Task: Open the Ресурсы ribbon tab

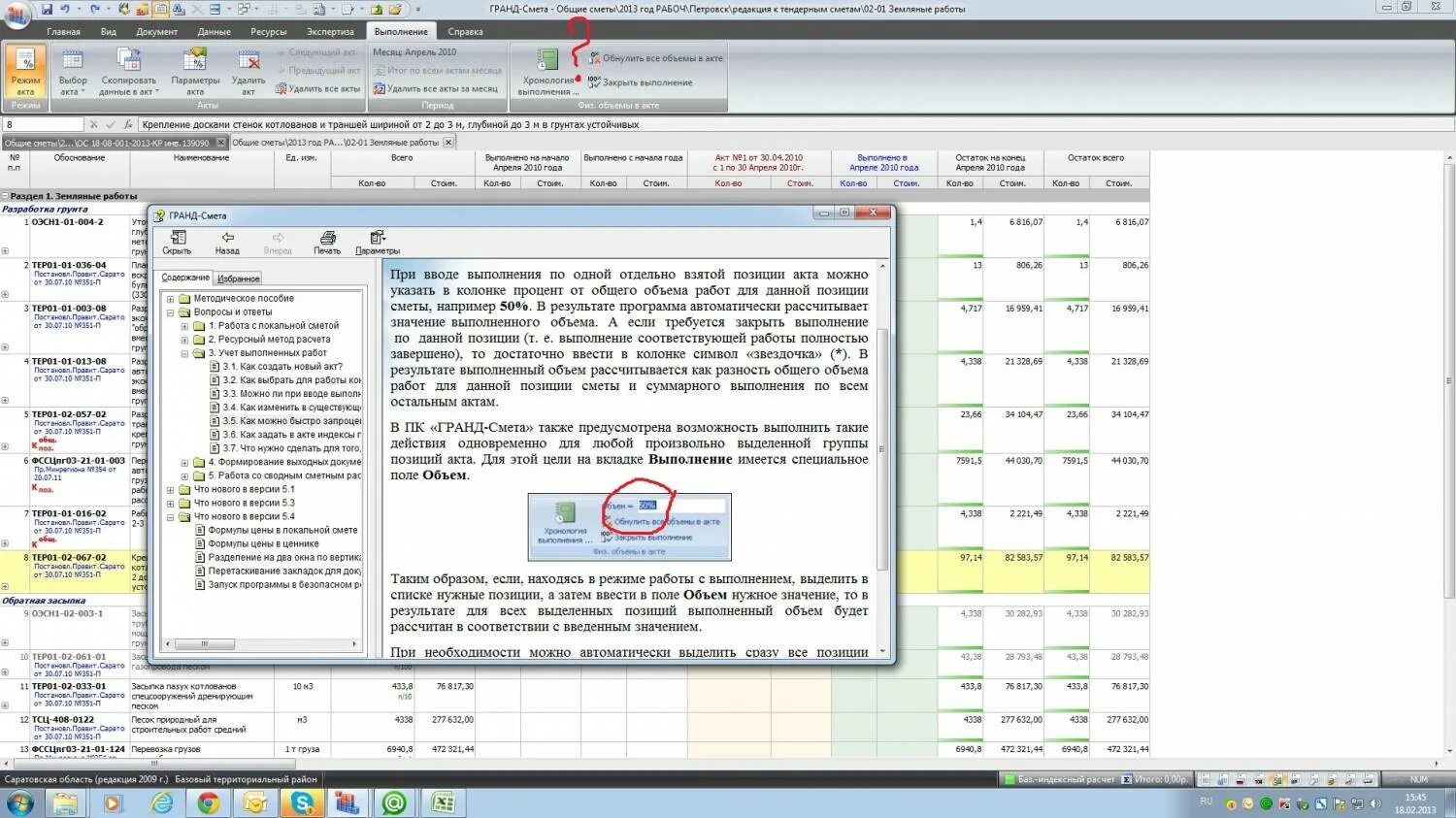Action: tap(269, 31)
